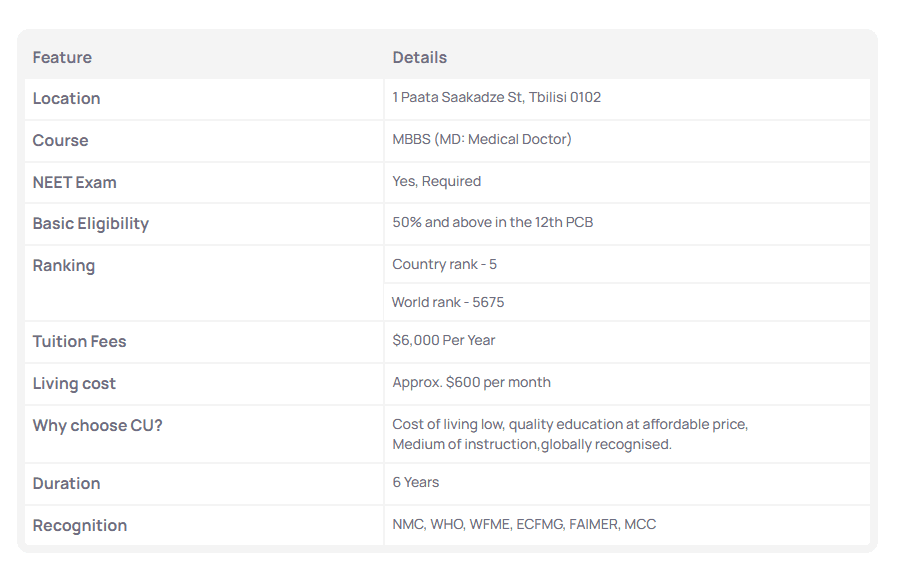
Task: Select the Basic Eligibility label
Action: tap(90, 224)
